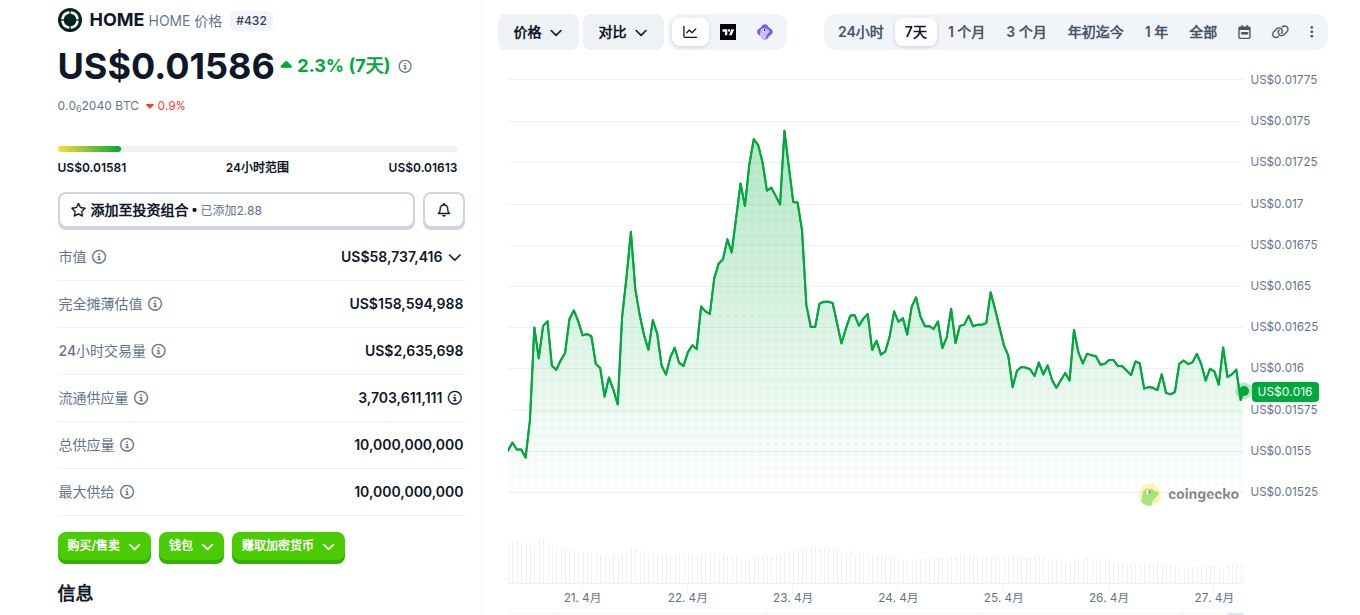Click 添加至投资组合 button
This screenshot has height=615, width=1360.
coord(236,210)
